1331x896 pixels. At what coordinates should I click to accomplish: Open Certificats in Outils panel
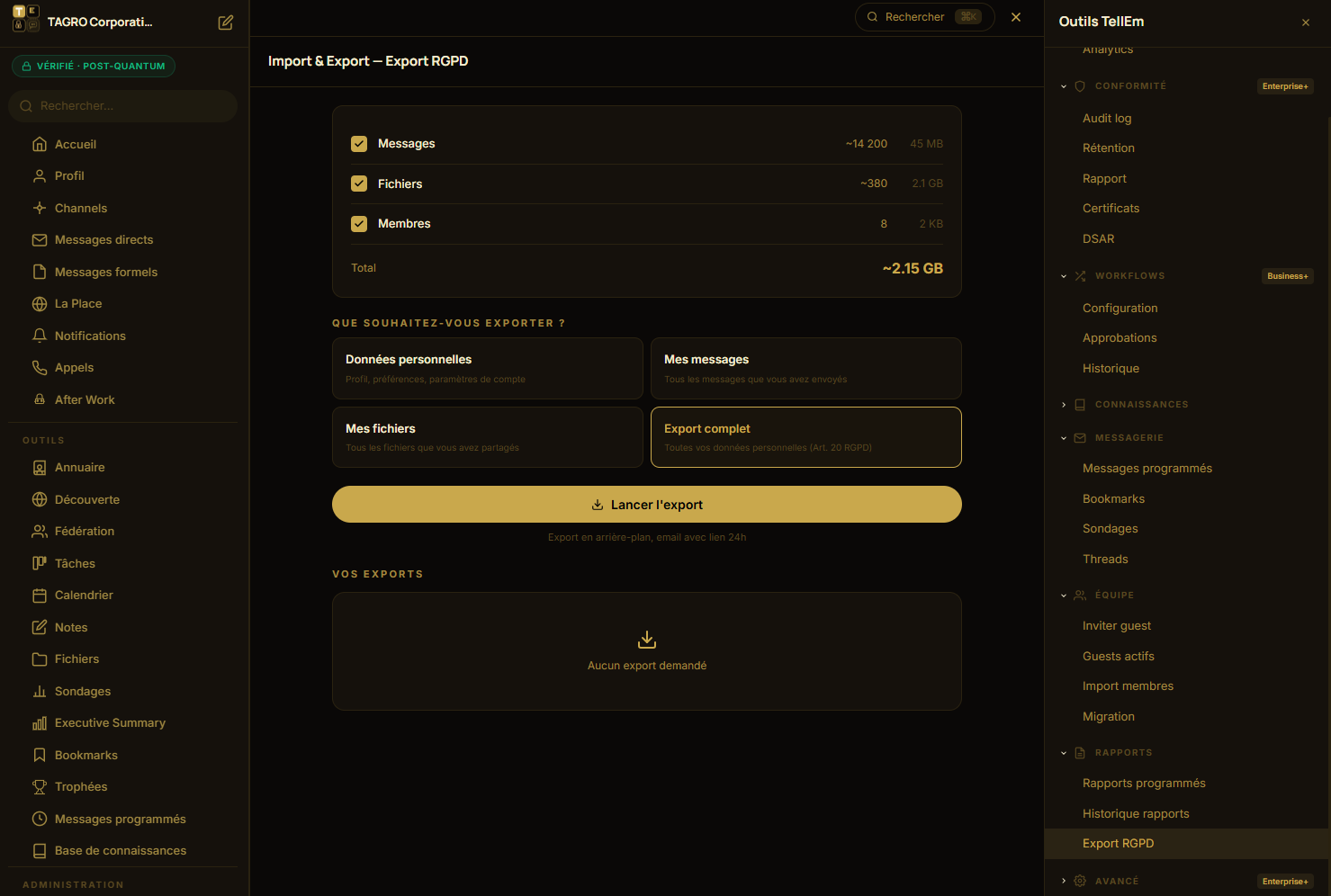coord(1111,209)
